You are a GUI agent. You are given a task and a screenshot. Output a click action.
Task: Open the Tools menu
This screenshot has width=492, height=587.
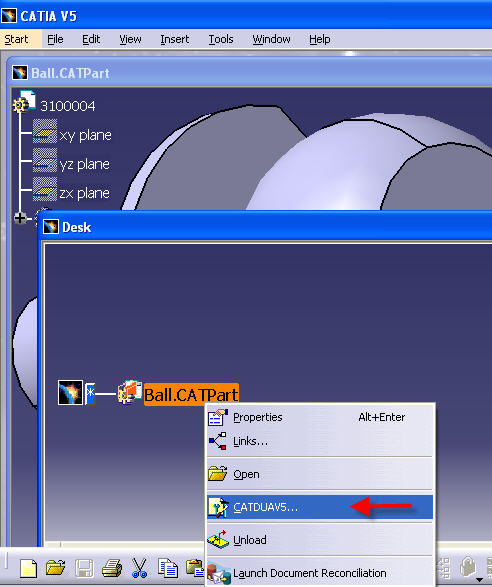221,39
